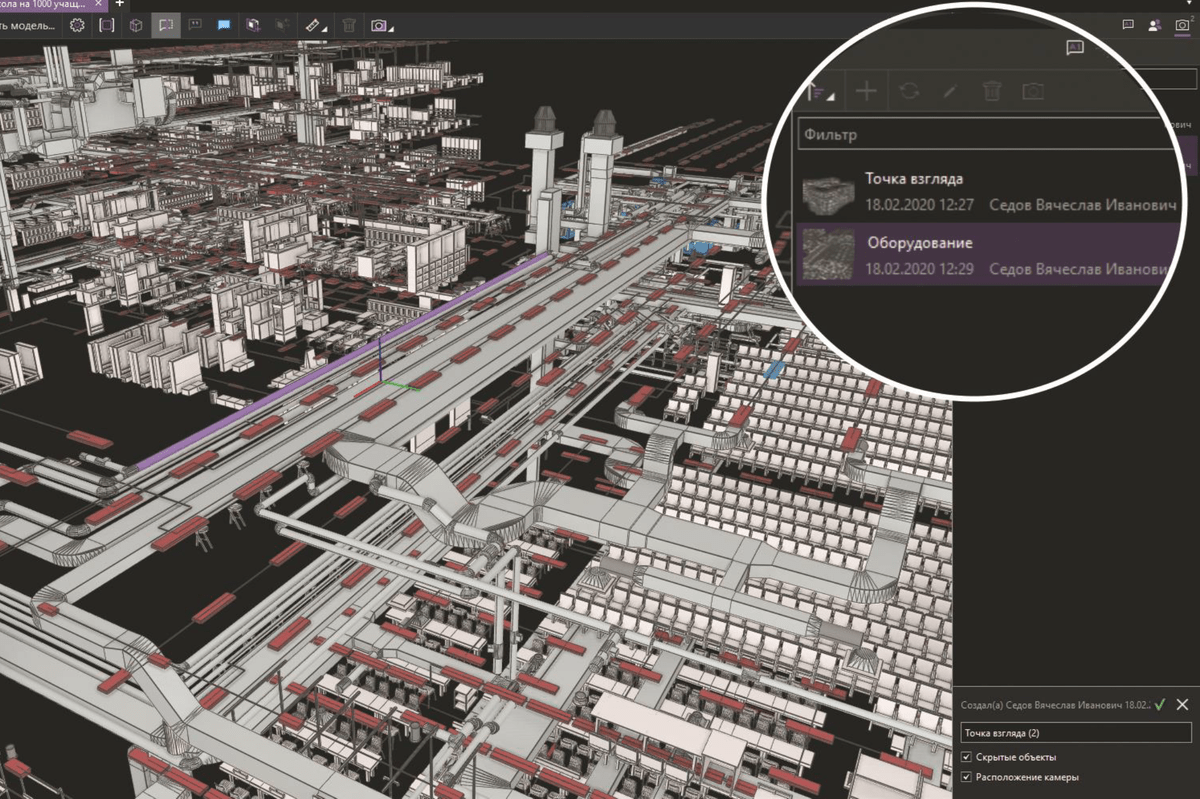Uncheck the Расположение камеры checkbox

point(966,777)
